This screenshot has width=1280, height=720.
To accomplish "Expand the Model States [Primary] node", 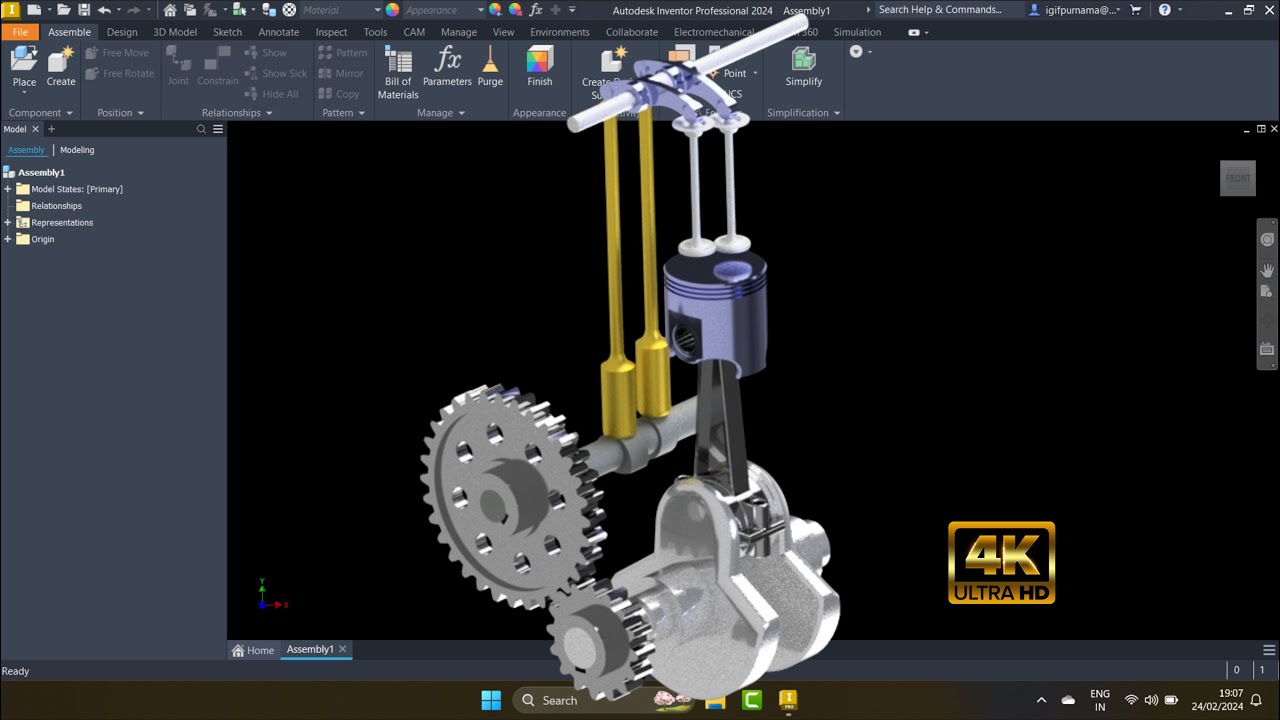I will click(8, 189).
